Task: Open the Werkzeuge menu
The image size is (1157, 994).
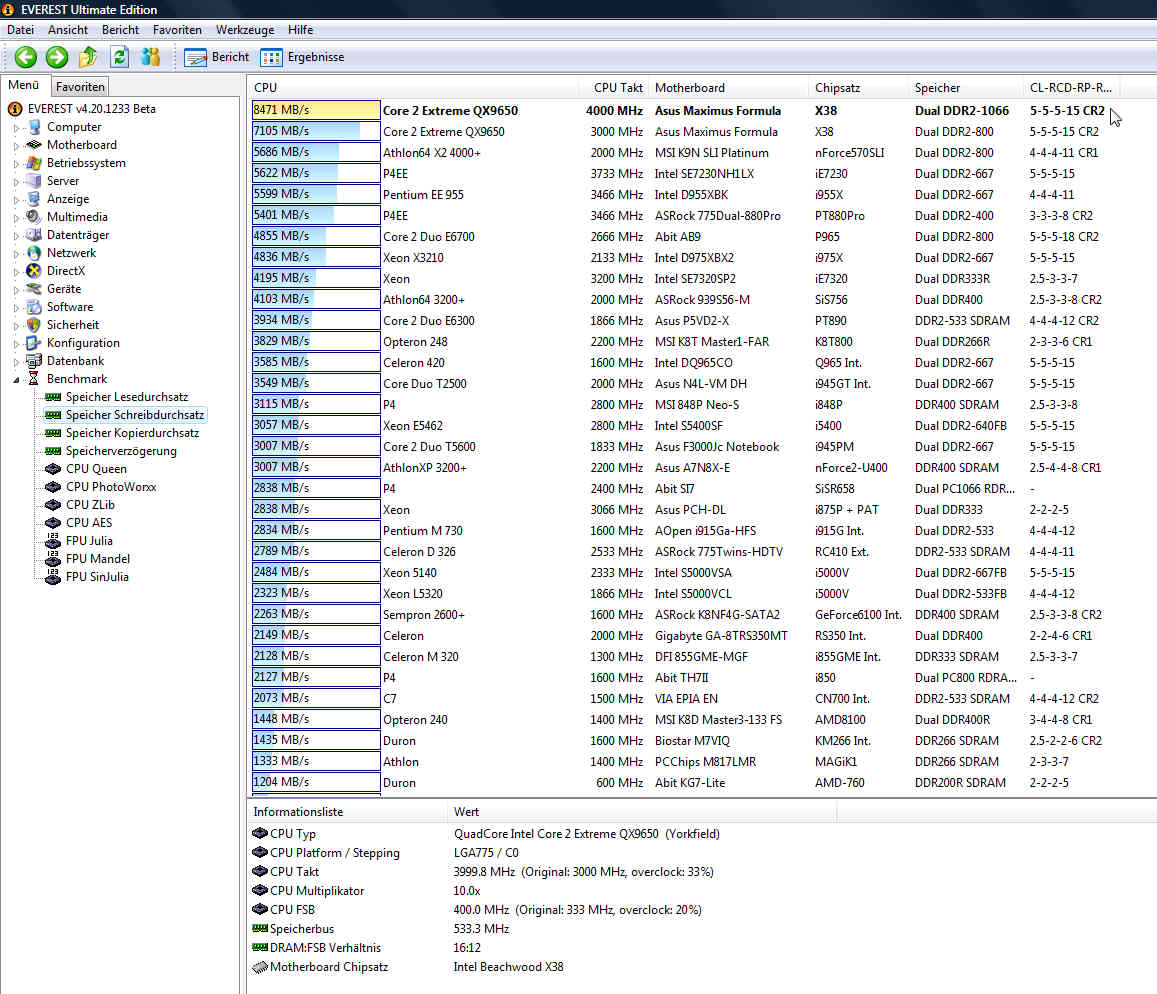Action: tap(245, 30)
